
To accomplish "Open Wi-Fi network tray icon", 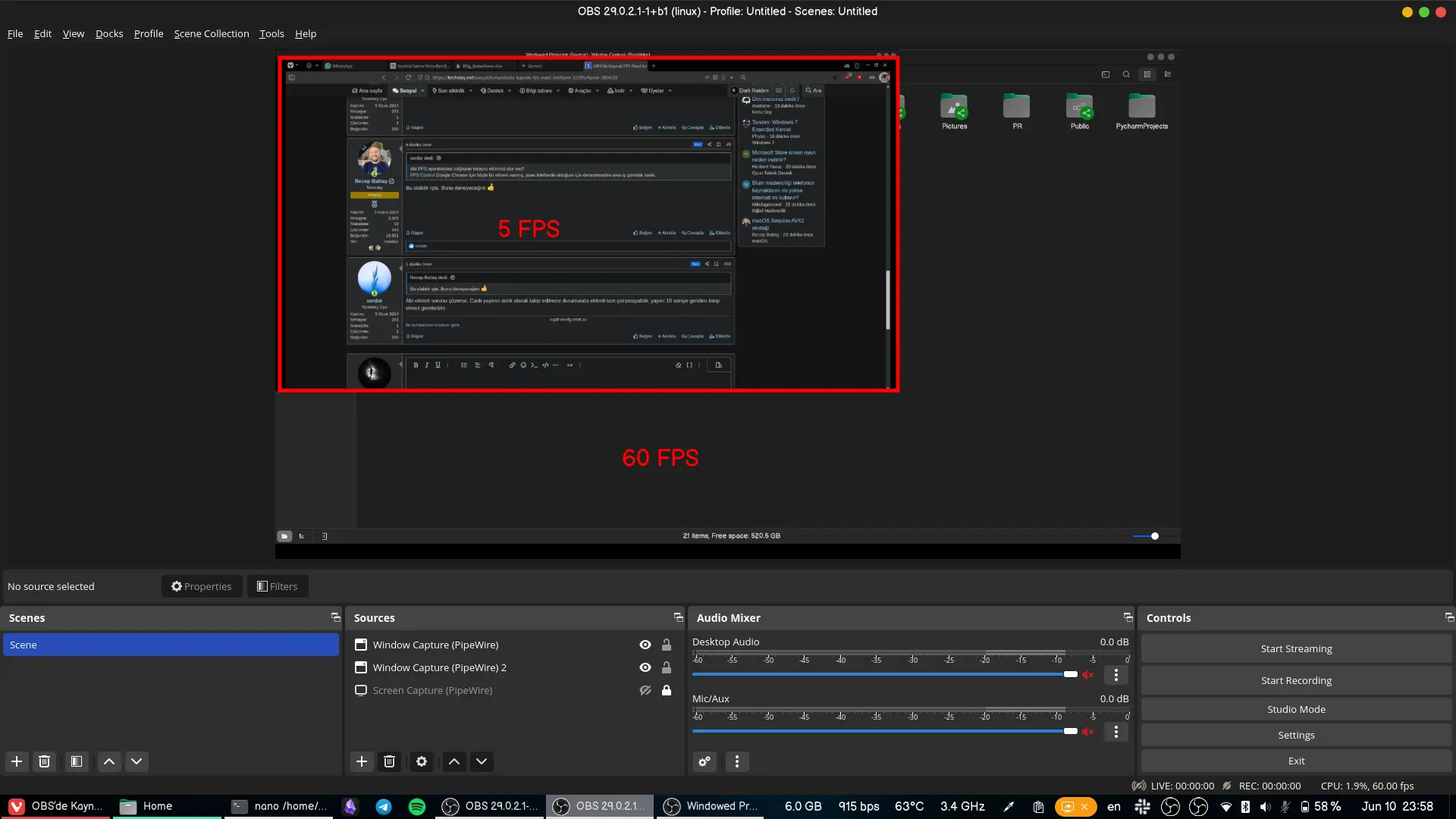I will tap(1225, 807).
